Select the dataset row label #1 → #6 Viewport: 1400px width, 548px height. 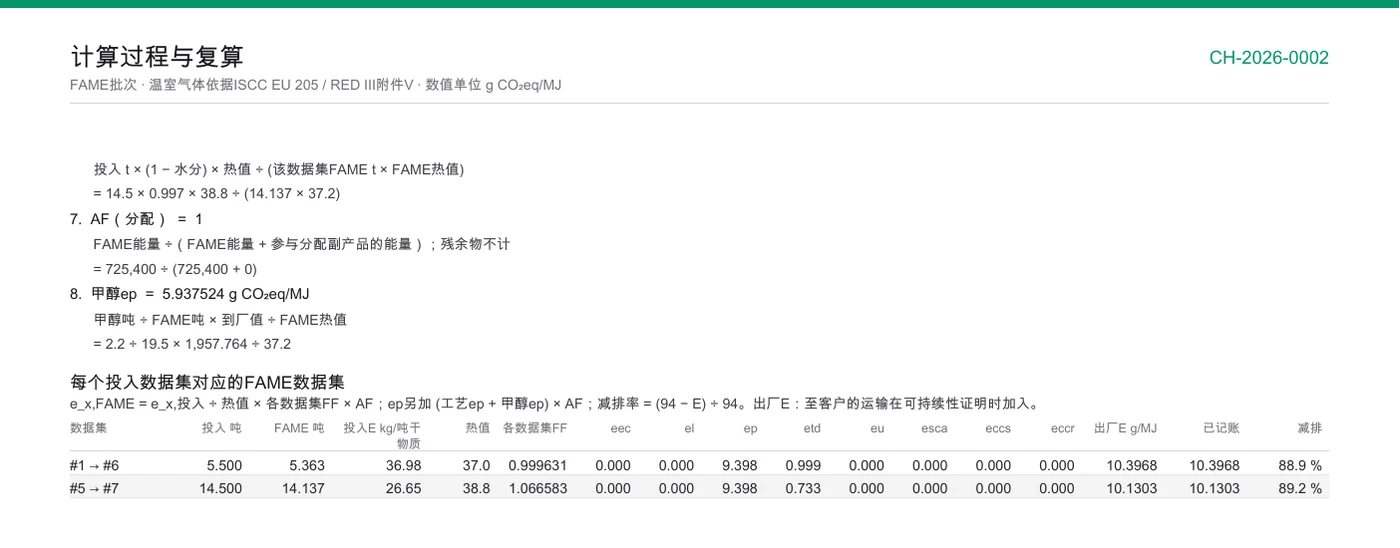[94, 465]
